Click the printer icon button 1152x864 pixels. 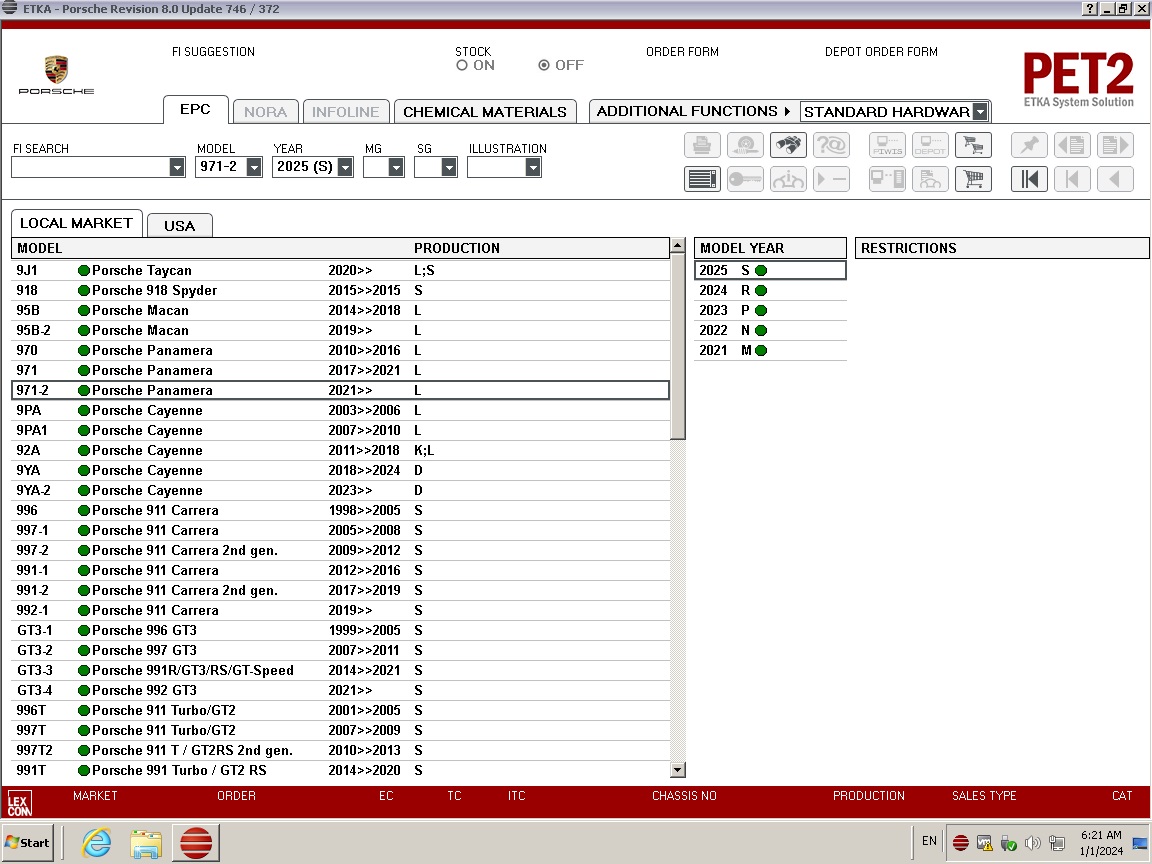click(x=702, y=145)
